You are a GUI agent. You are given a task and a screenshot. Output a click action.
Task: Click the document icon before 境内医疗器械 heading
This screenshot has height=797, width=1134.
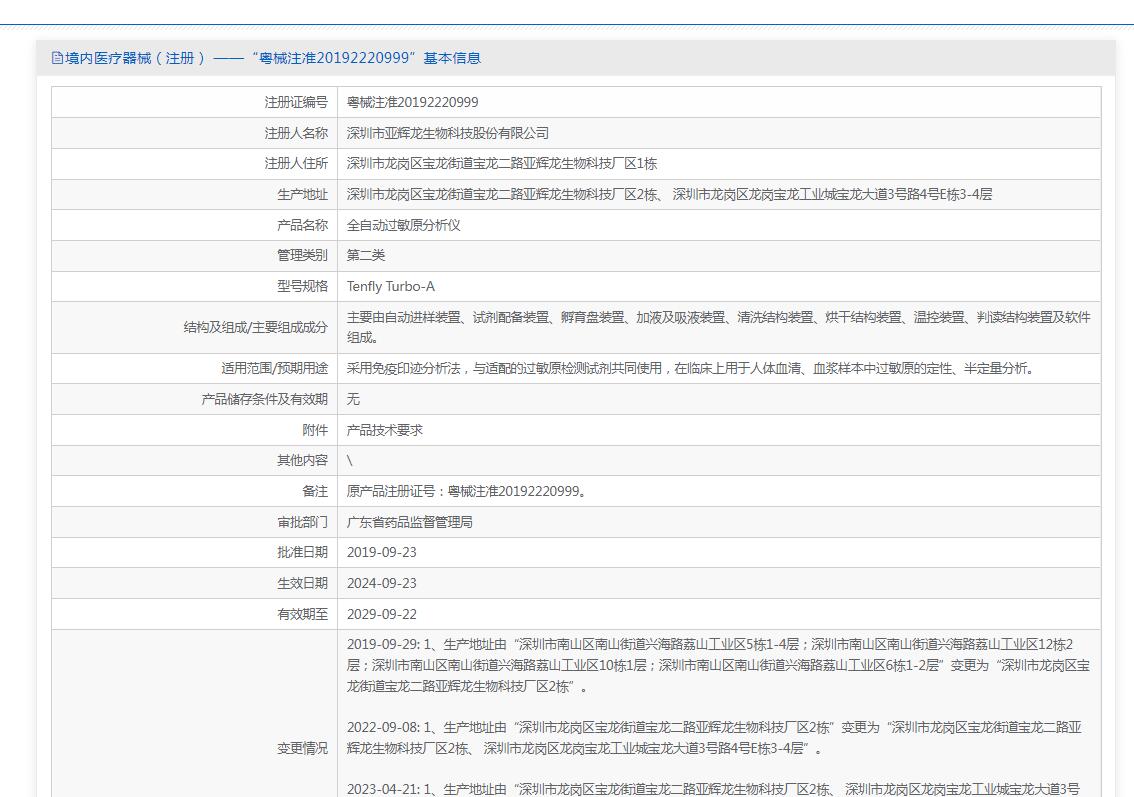coord(57,58)
